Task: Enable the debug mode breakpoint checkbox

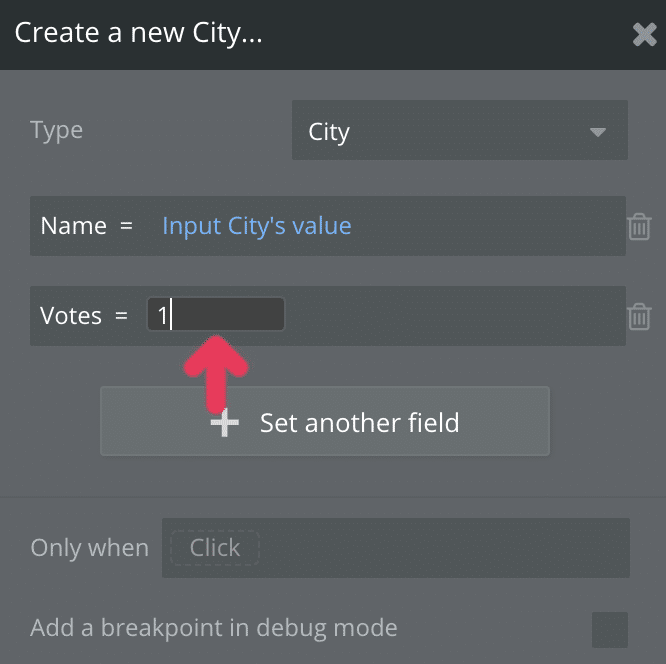Action: click(x=610, y=629)
